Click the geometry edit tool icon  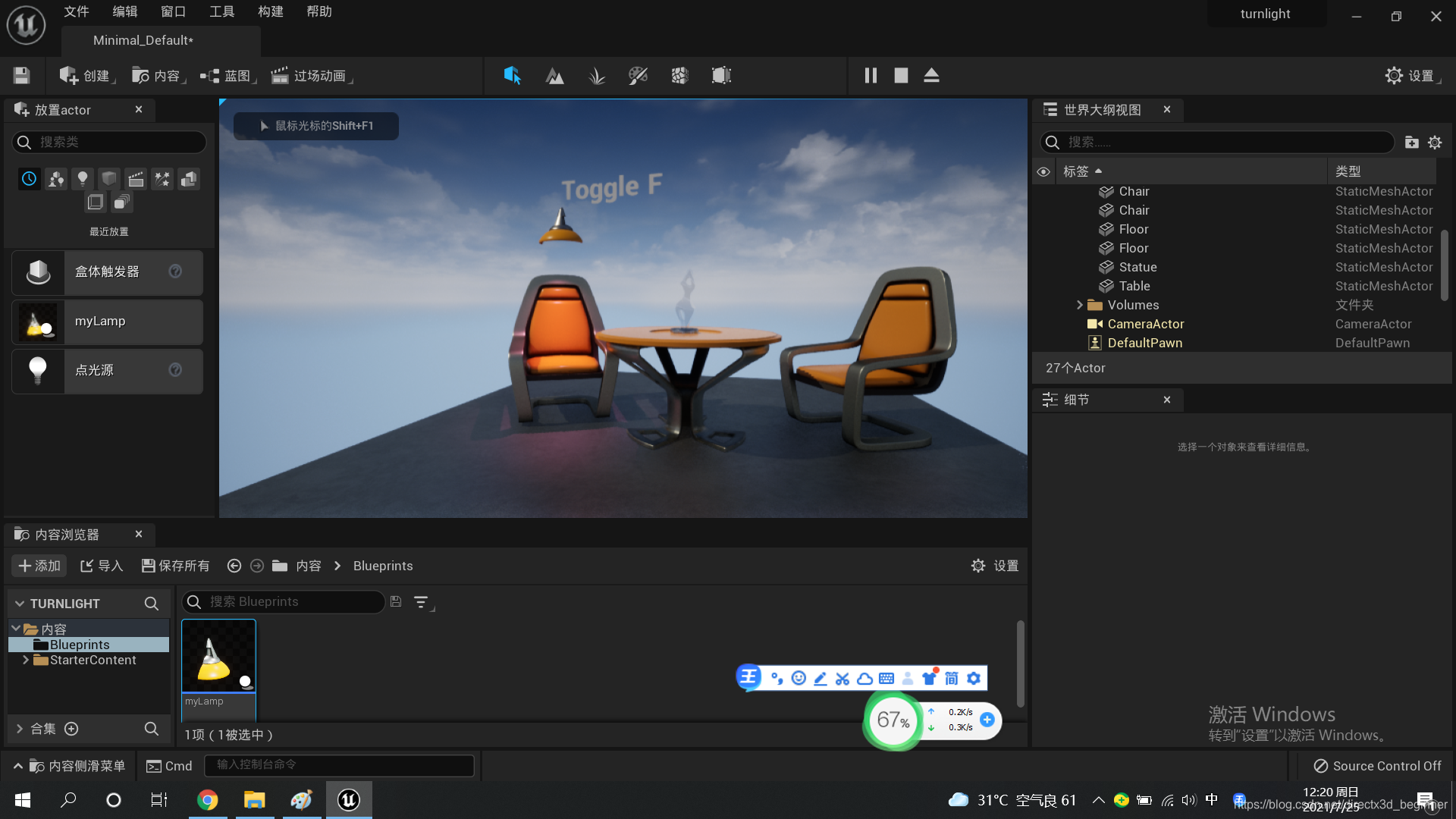[720, 75]
